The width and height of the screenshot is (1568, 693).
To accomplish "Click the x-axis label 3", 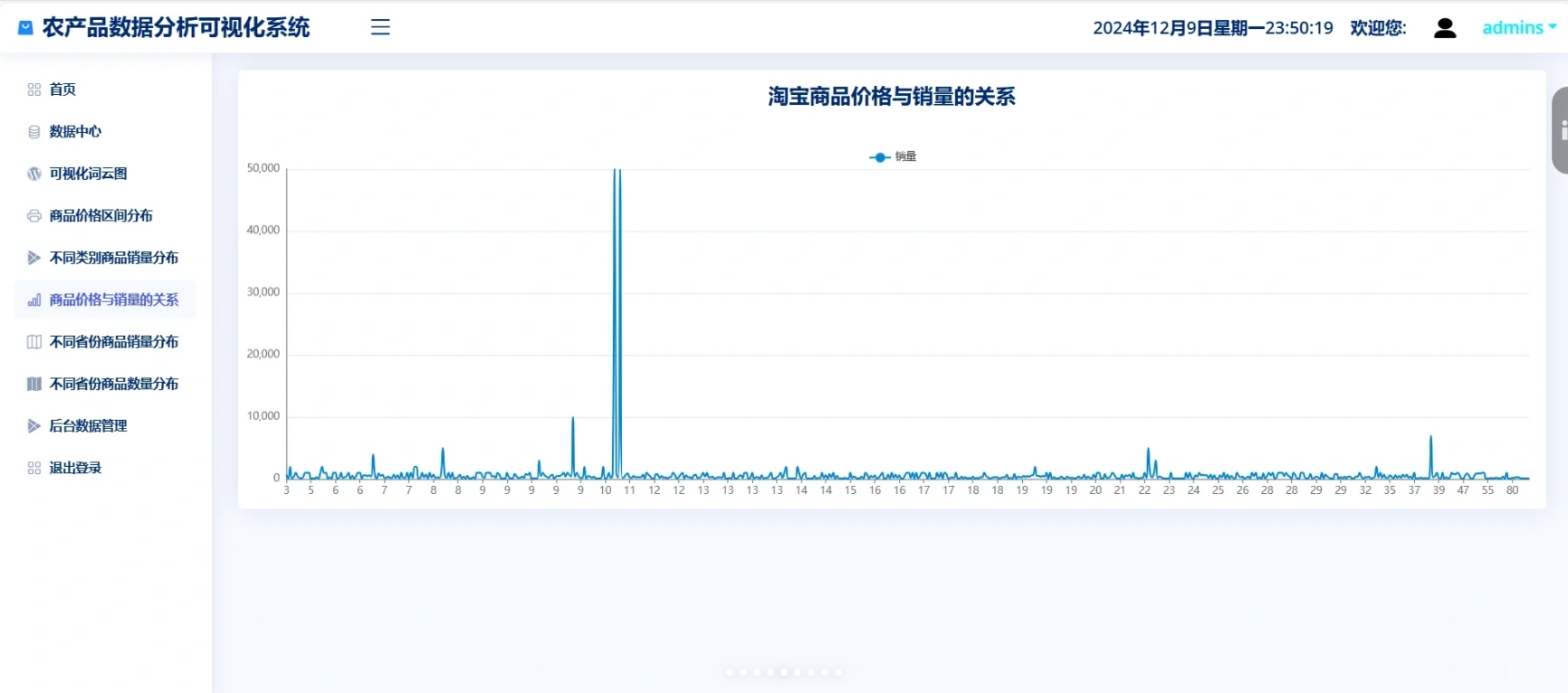I will coord(286,490).
